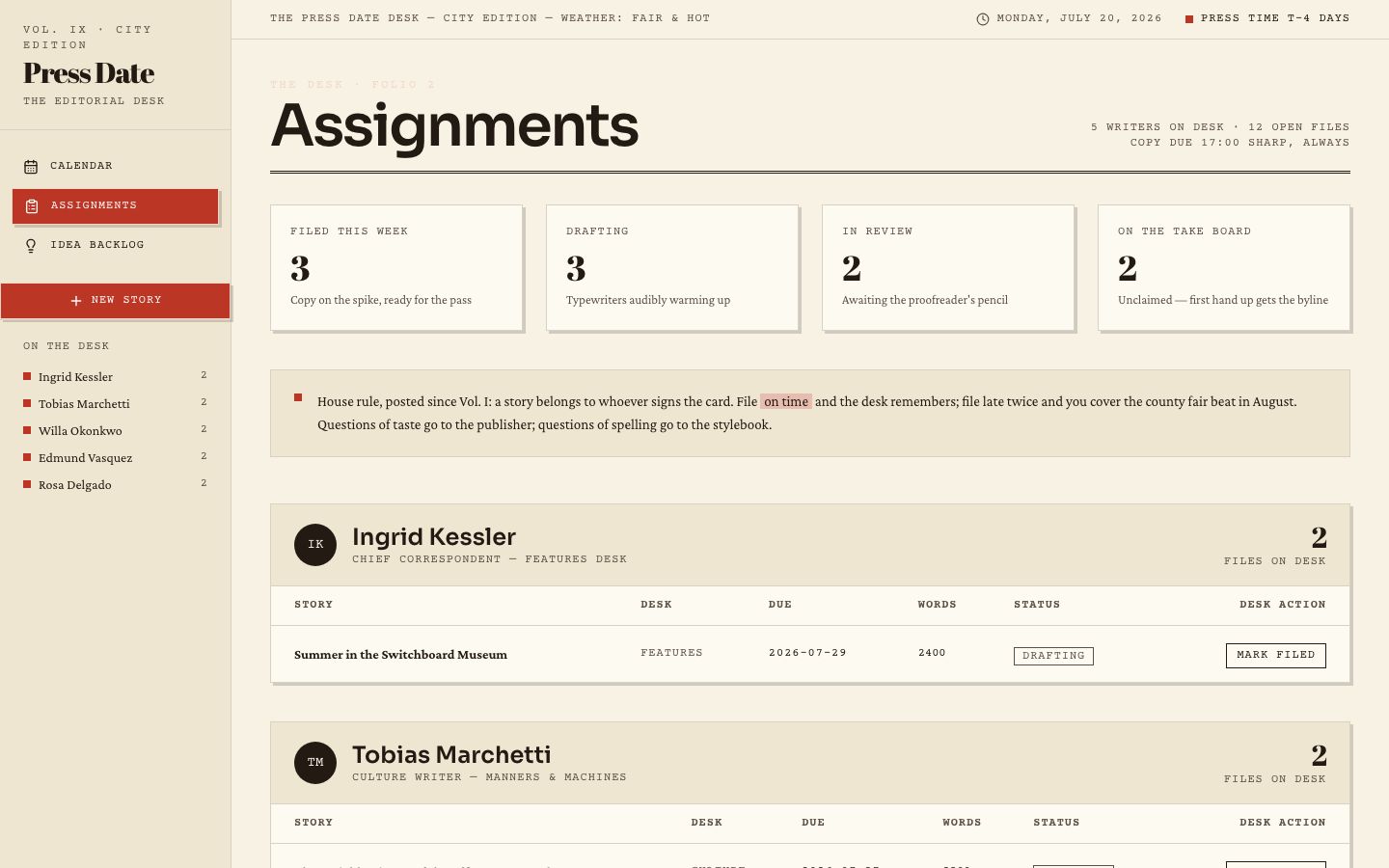Click the DRAFTING status tag
This screenshot has height=868, width=1389.
(1053, 656)
